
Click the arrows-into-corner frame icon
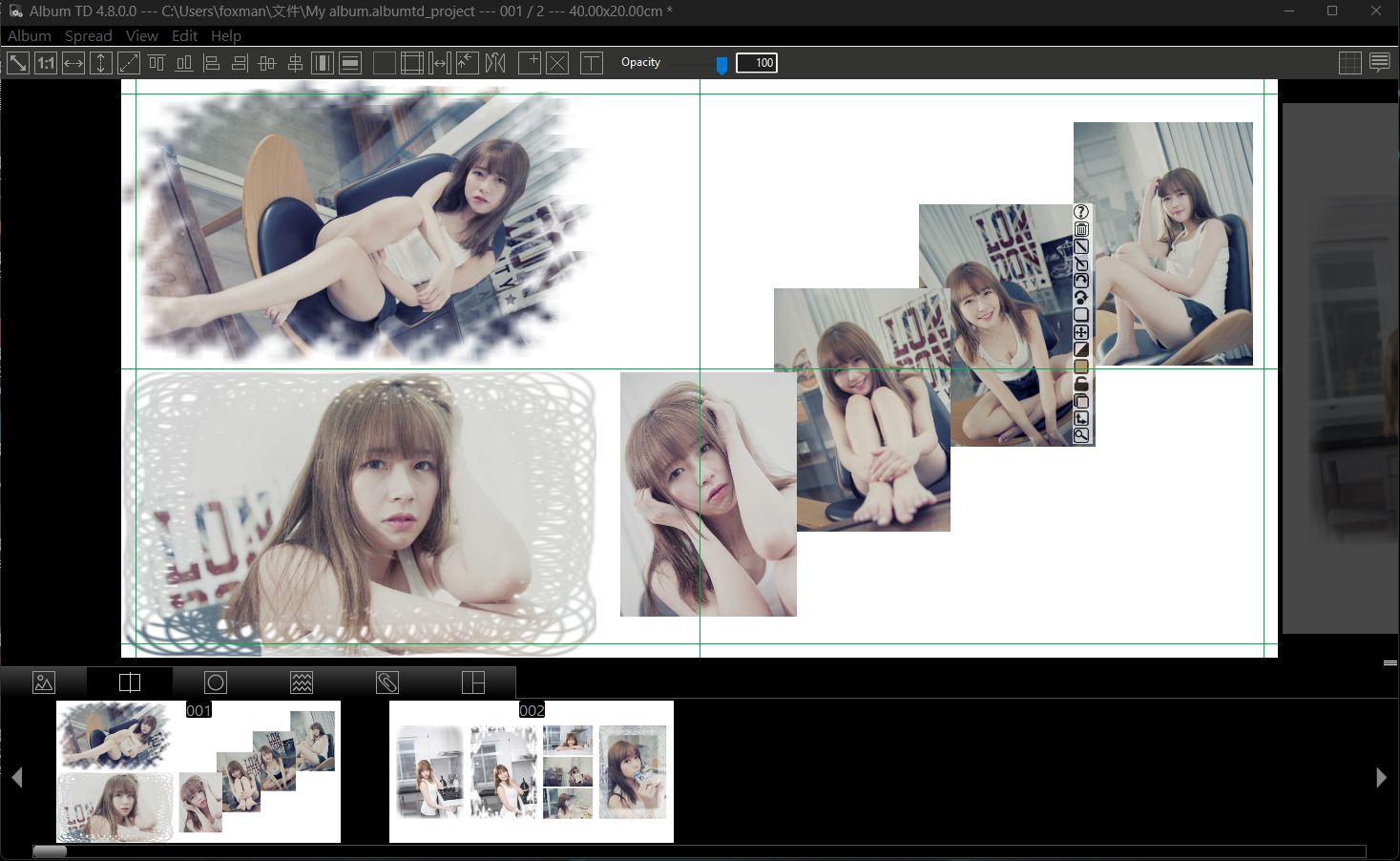pyautogui.click(x=468, y=63)
